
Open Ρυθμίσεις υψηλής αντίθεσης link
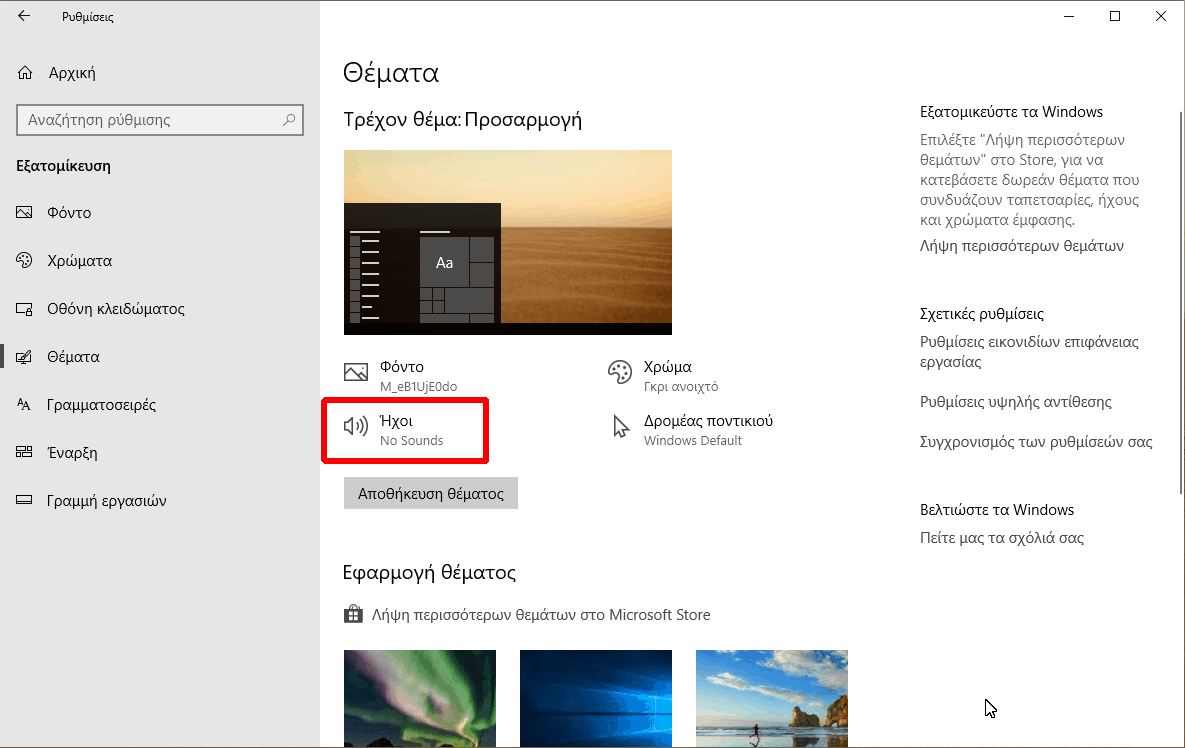1016,402
